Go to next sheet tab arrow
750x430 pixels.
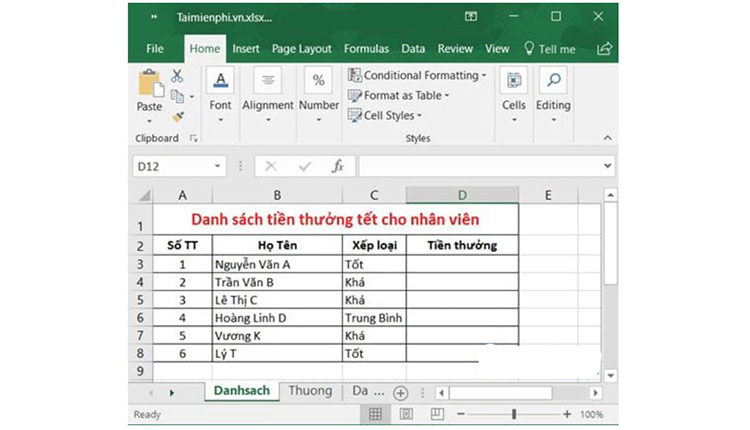(172, 393)
